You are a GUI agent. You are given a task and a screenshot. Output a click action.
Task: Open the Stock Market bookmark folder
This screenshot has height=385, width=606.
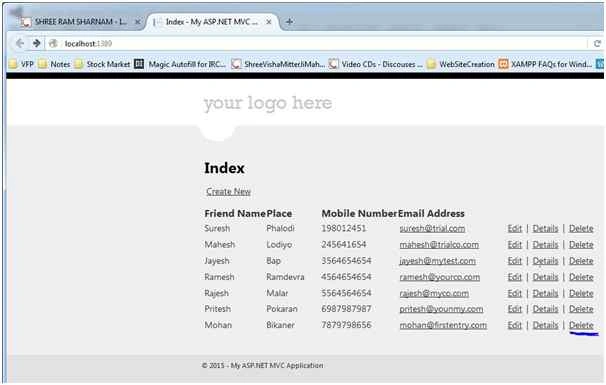pos(102,64)
